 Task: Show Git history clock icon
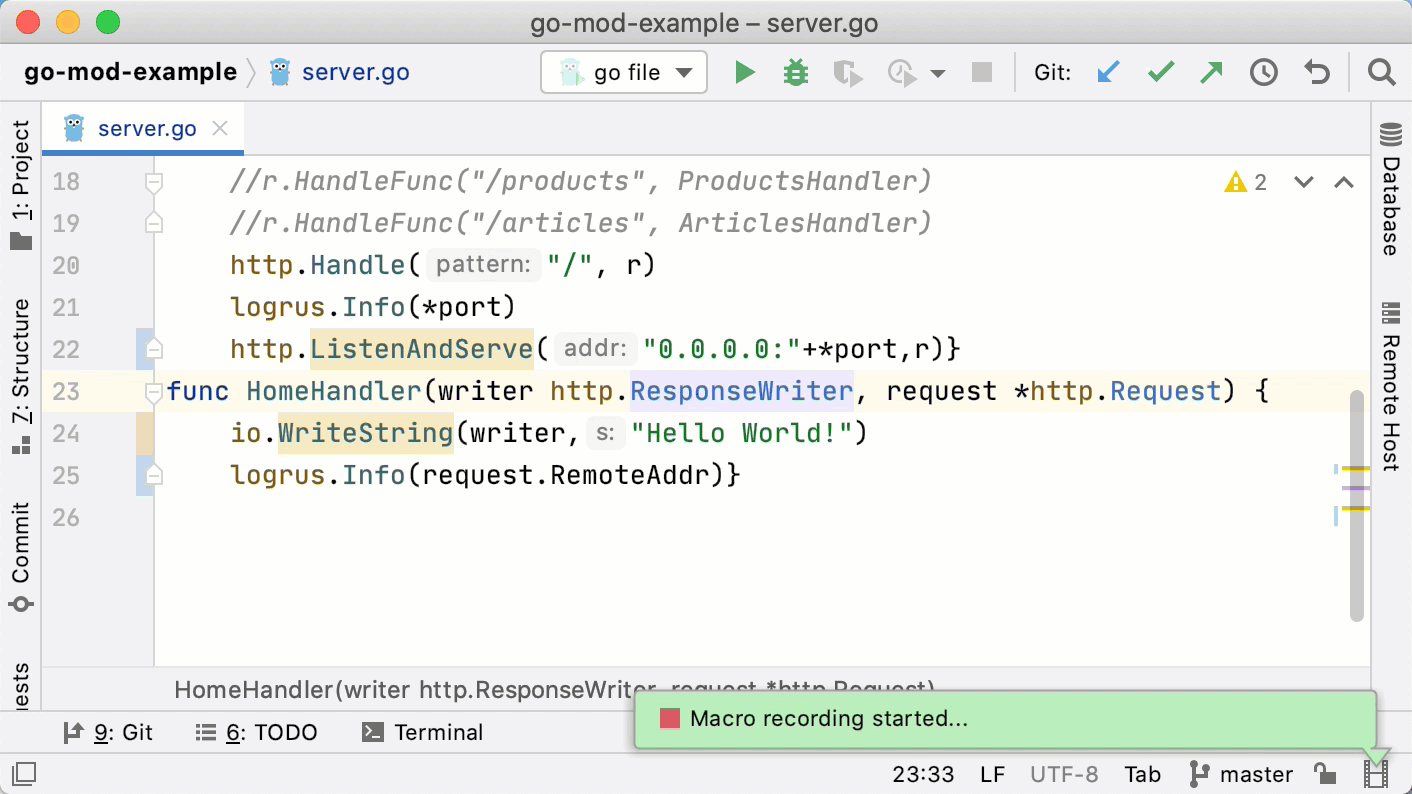(x=1264, y=73)
